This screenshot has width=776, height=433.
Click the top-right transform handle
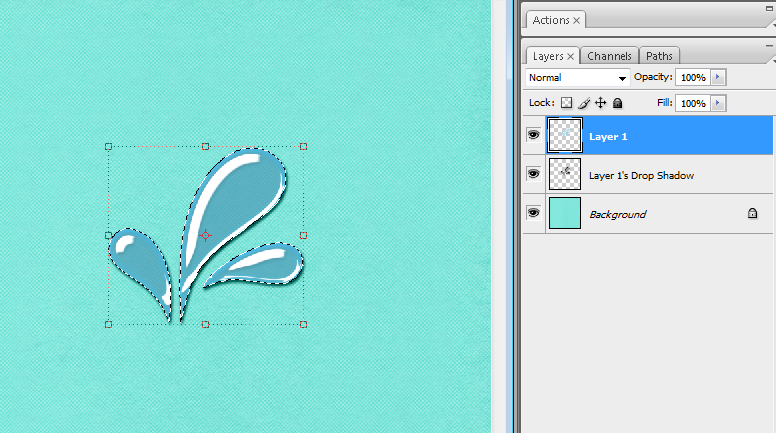[x=303, y=146]
